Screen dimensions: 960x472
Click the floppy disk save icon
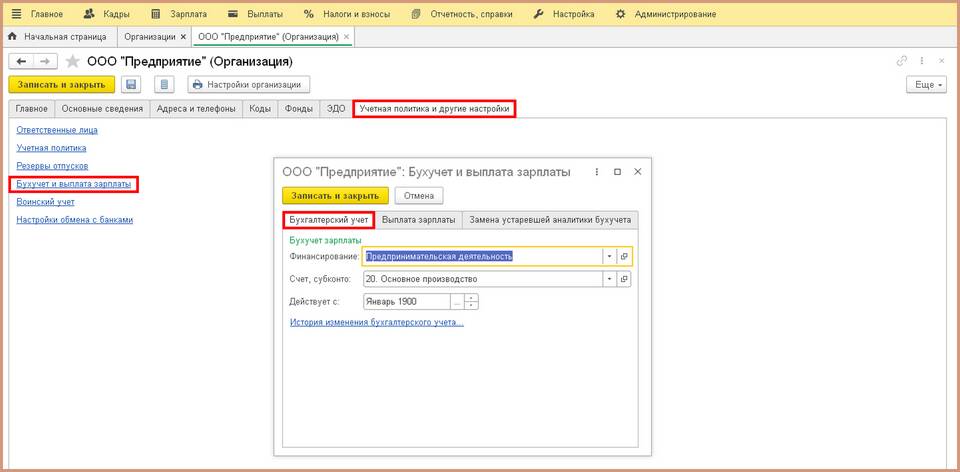pyautogui.click(x=132, y=85)
